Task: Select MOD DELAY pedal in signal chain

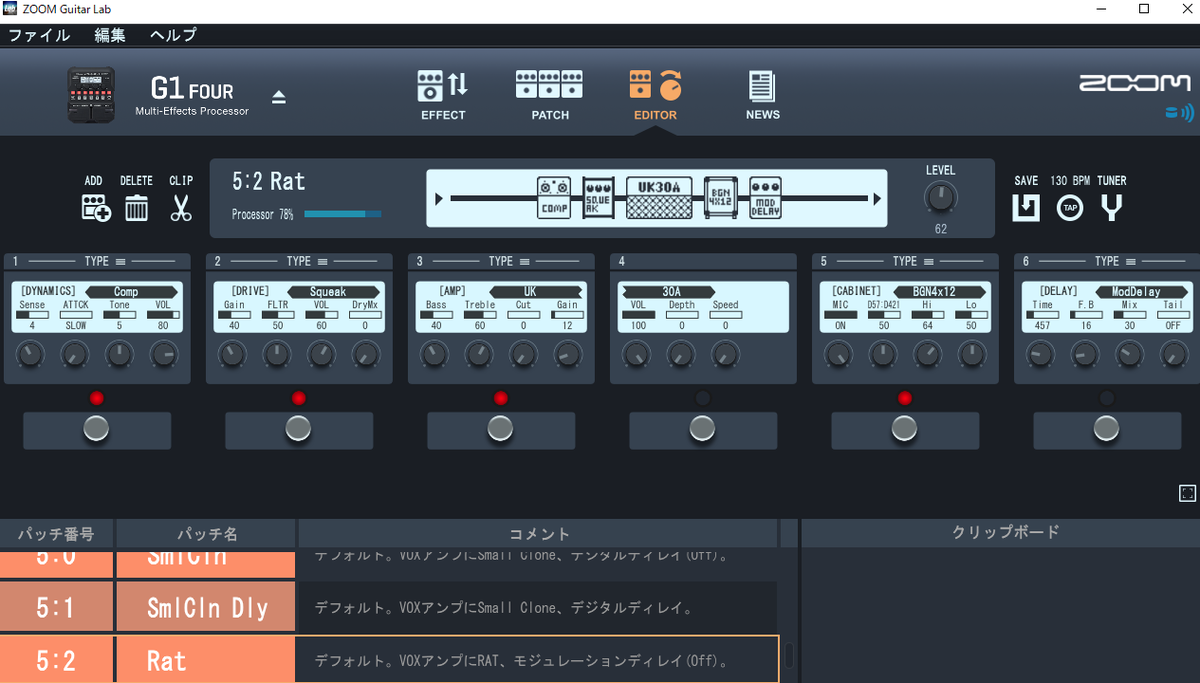Action: point(766,198)
